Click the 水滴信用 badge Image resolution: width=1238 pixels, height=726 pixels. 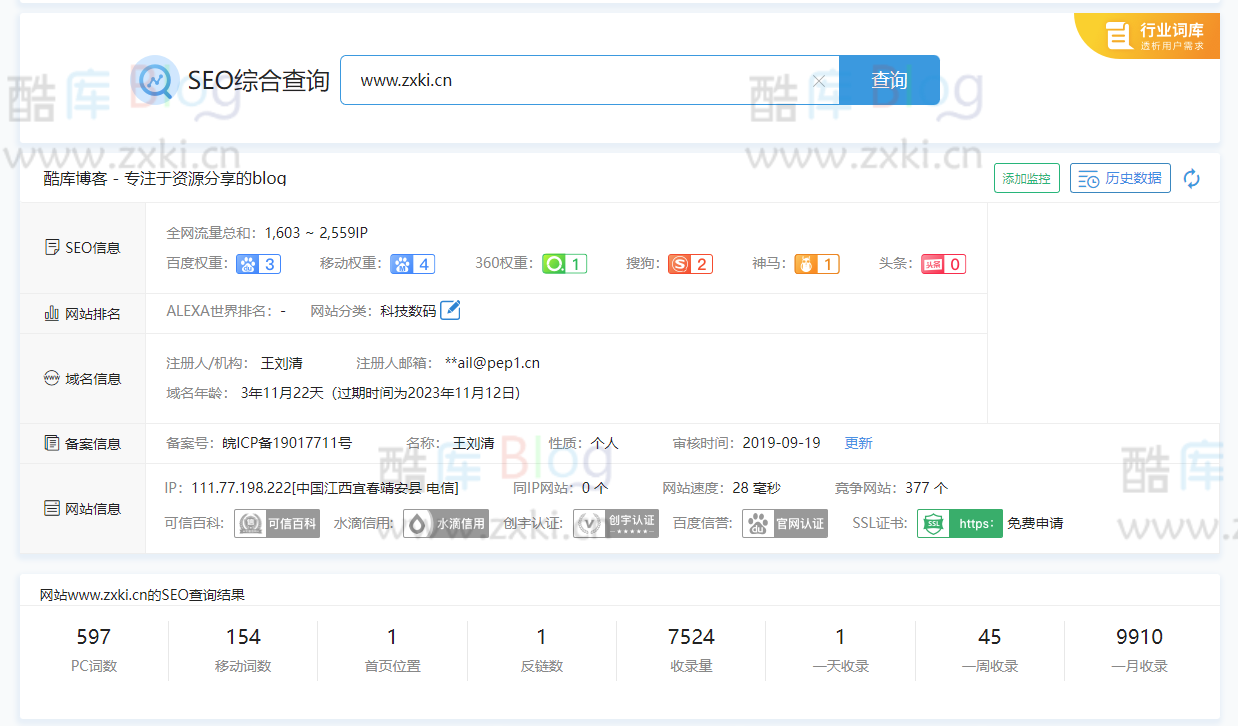[x=446, y=523]
